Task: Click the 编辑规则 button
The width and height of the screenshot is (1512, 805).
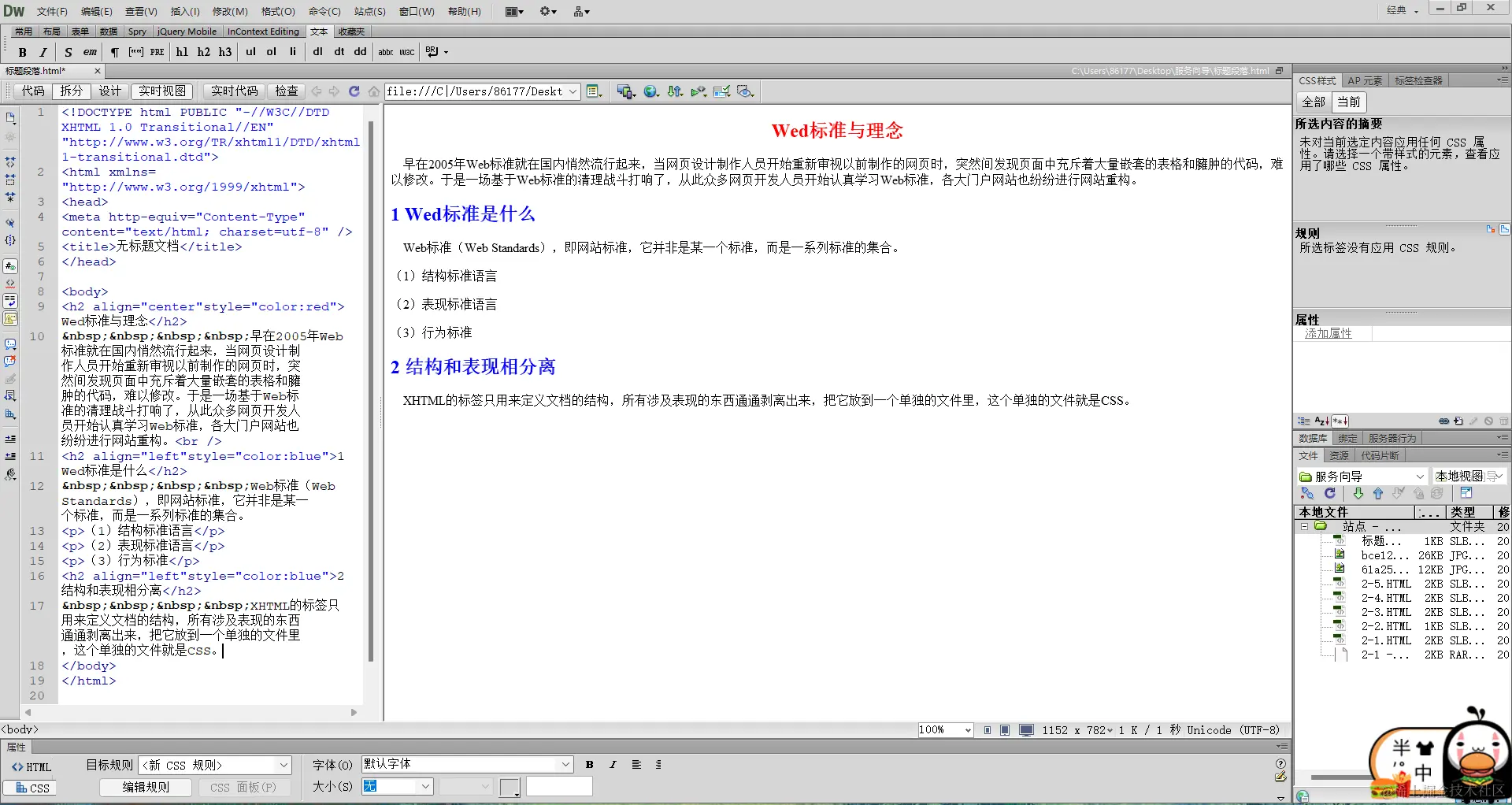Action: click(145, 786)
